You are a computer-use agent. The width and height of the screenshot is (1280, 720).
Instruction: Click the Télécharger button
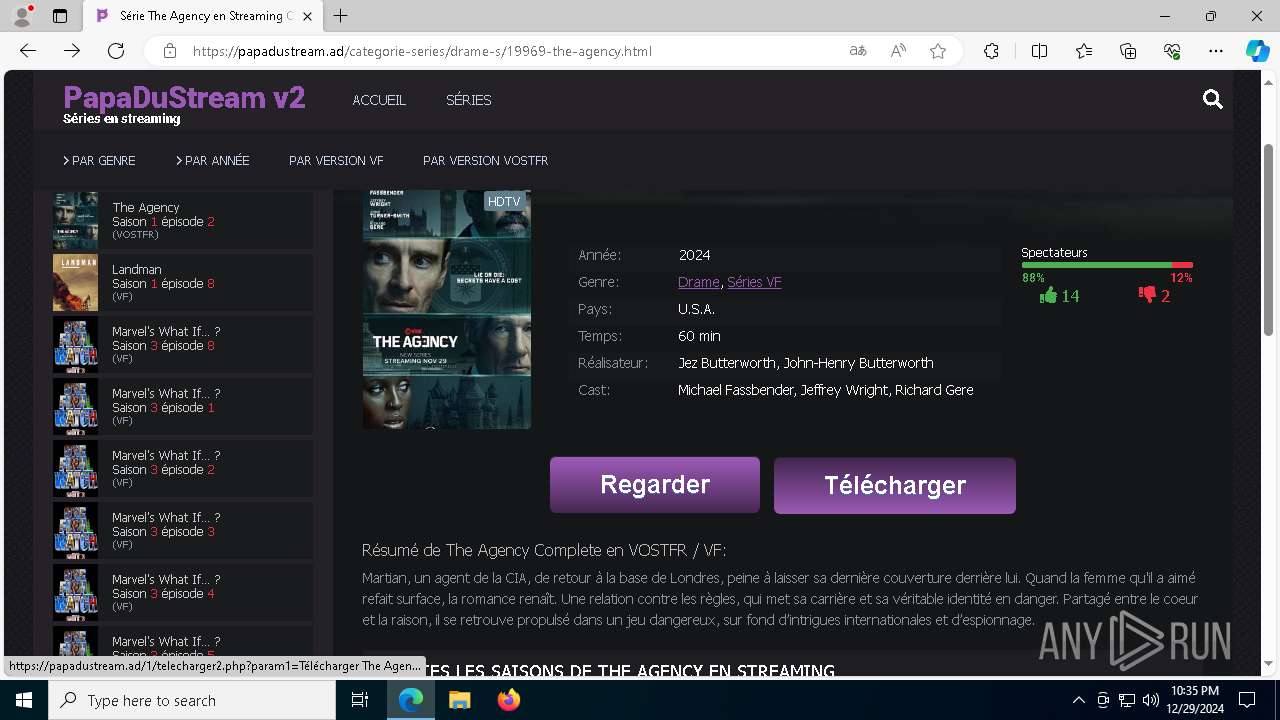pyautogui.click(x=895, y=486)
